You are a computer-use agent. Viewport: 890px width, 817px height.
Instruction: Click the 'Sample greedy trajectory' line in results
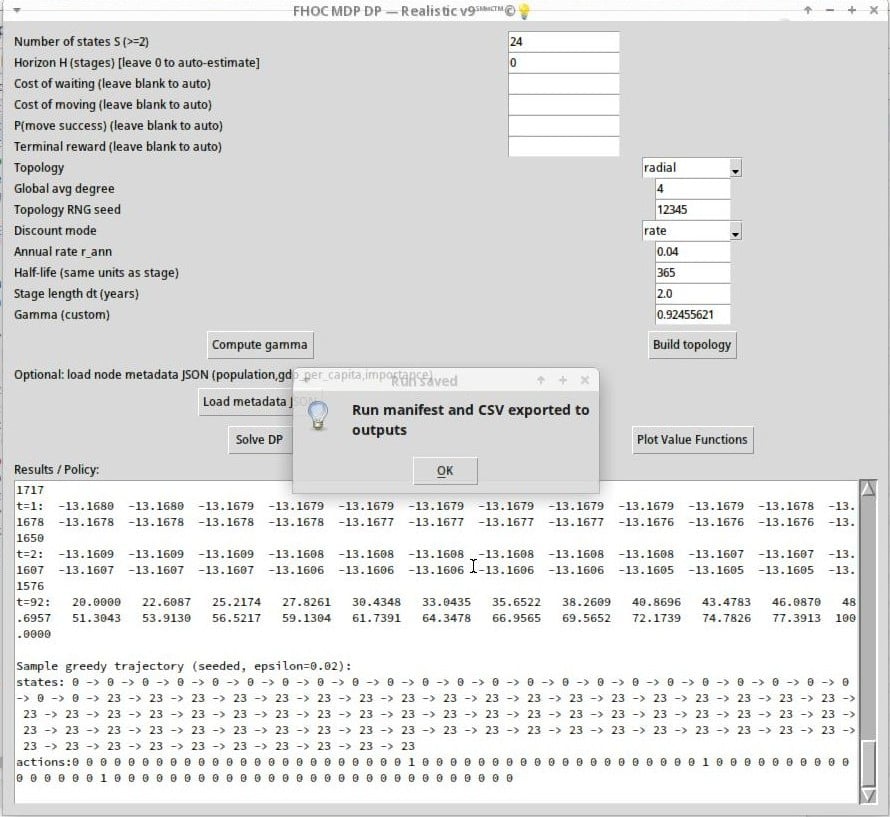click(x=184, y=666)
